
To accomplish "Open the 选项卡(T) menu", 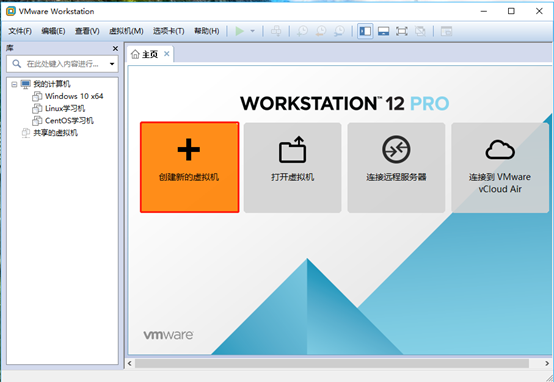I will click(x=169, y=31).
